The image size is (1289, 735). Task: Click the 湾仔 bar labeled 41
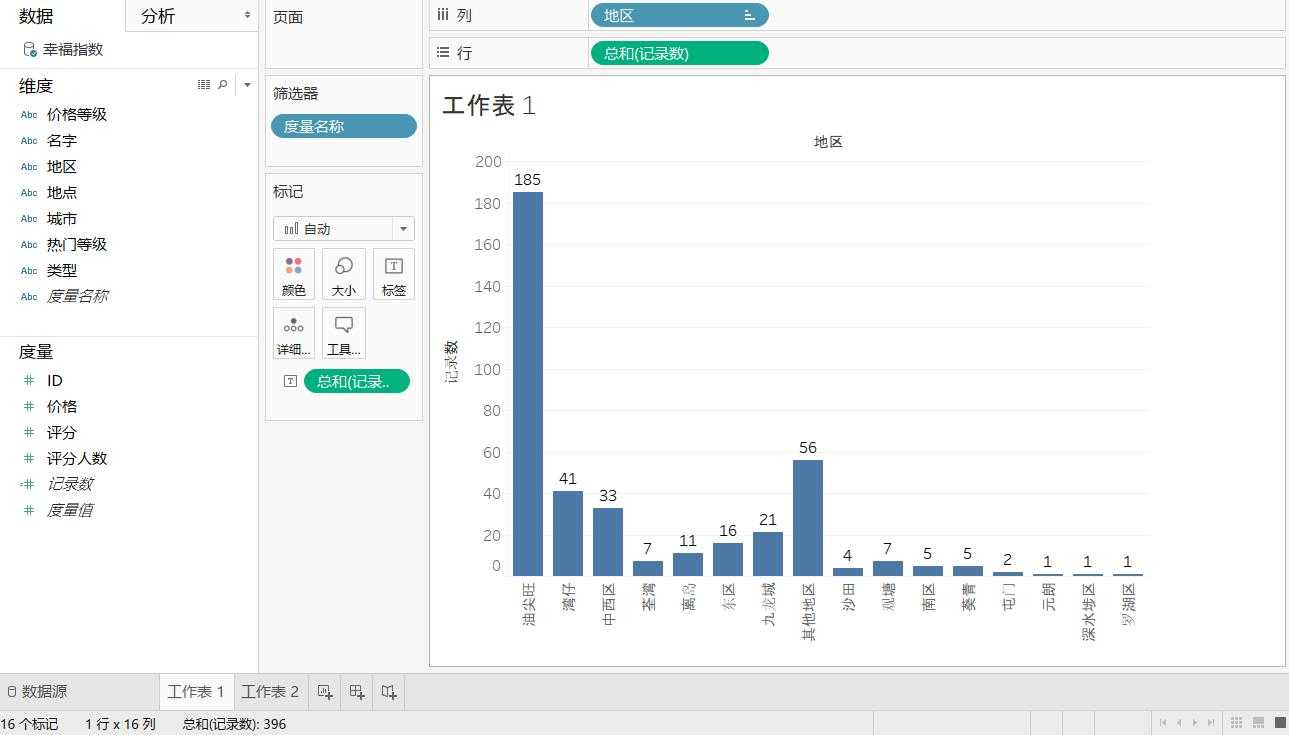pos(568,533)
